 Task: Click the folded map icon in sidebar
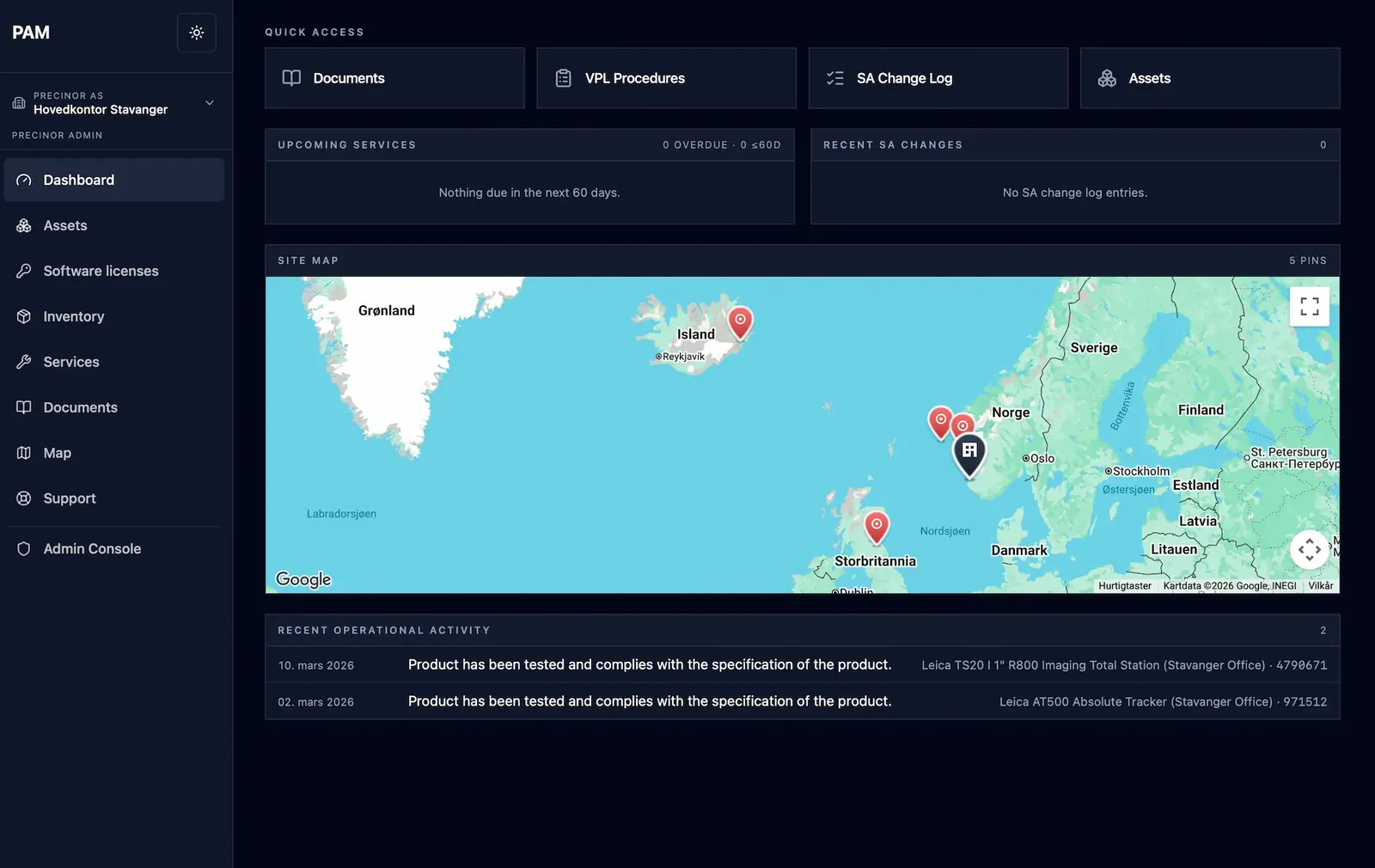24,453
